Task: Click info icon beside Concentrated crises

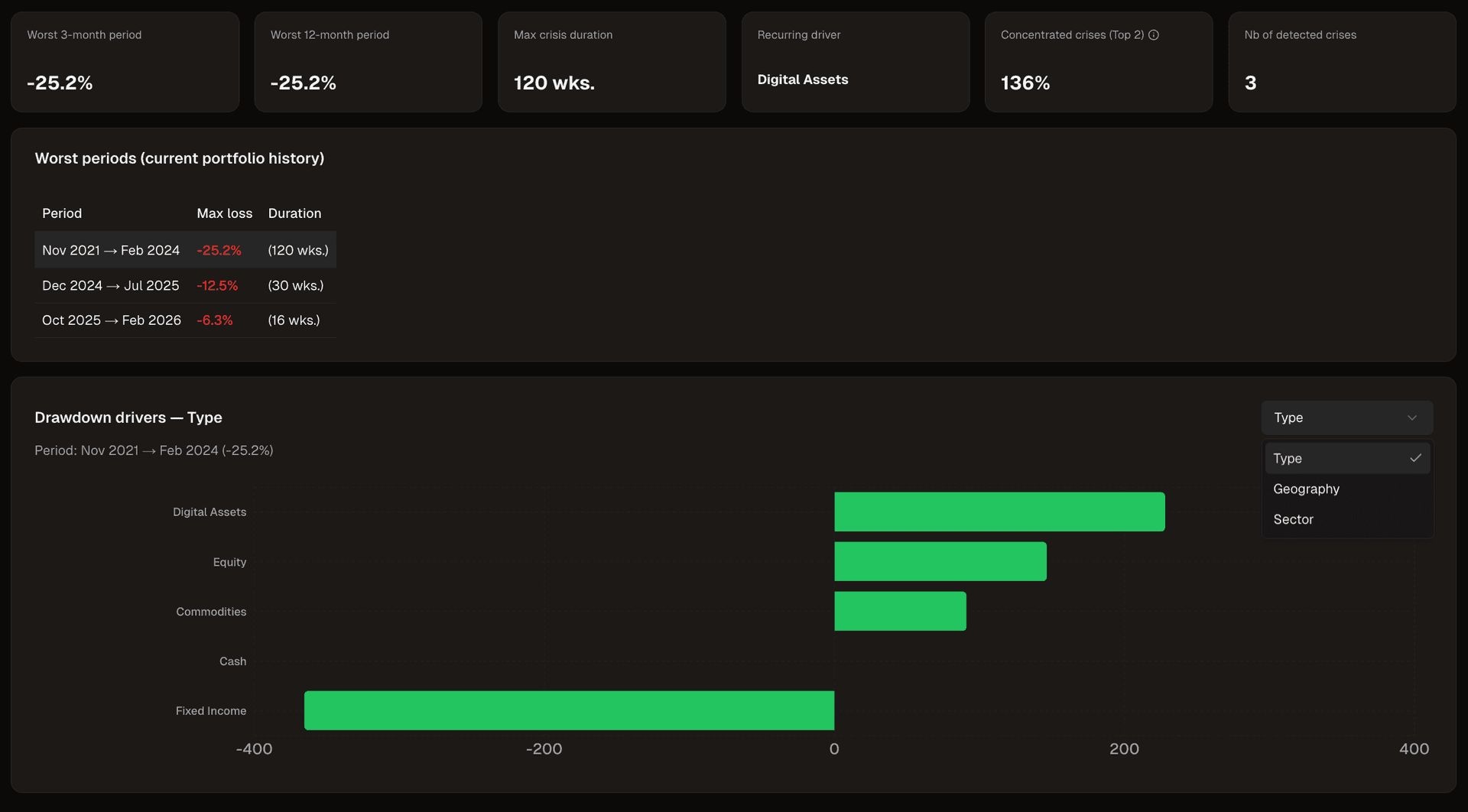Action: pyautogui.click(x=1154, y=35)
